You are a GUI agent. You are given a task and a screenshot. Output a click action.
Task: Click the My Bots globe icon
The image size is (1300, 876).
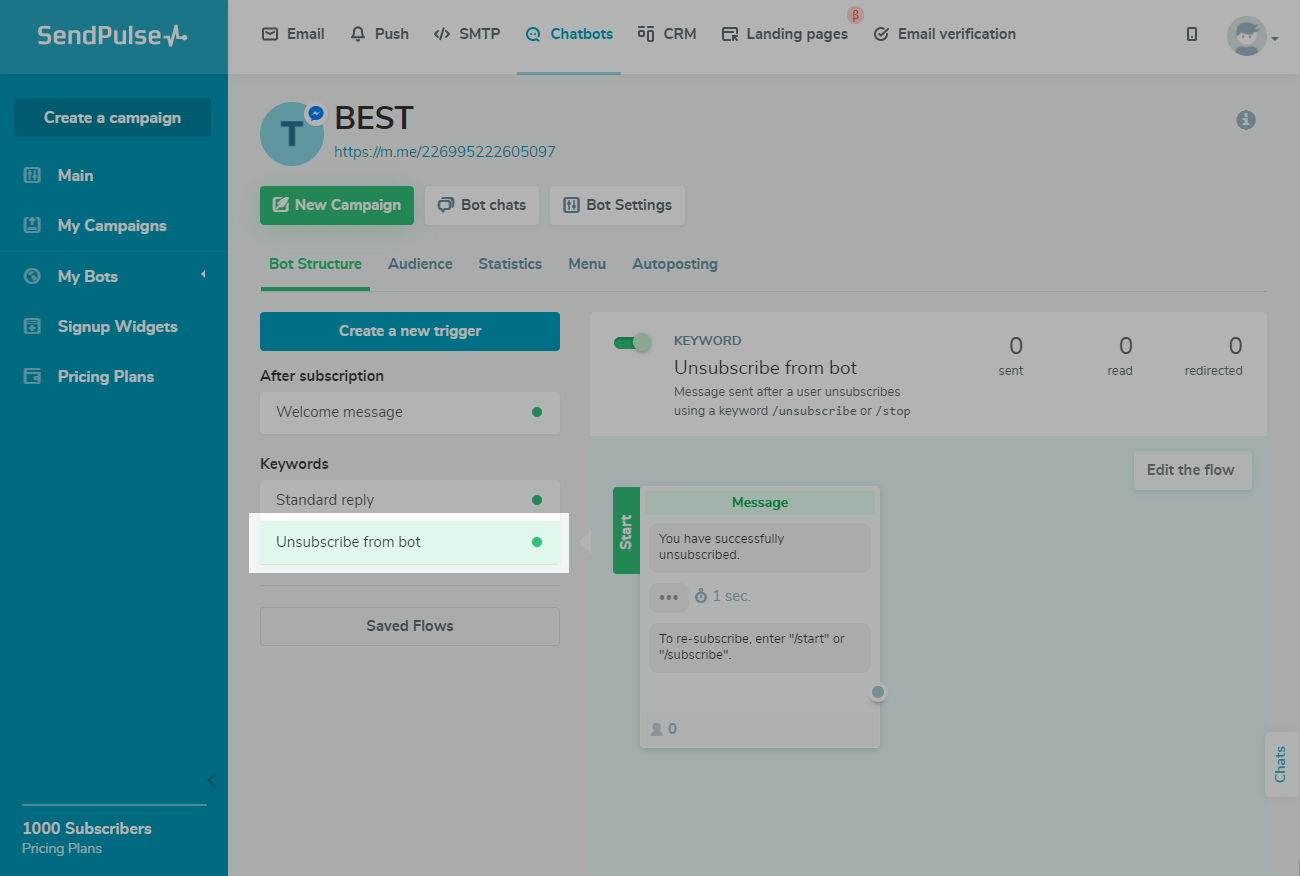point(32,276)
